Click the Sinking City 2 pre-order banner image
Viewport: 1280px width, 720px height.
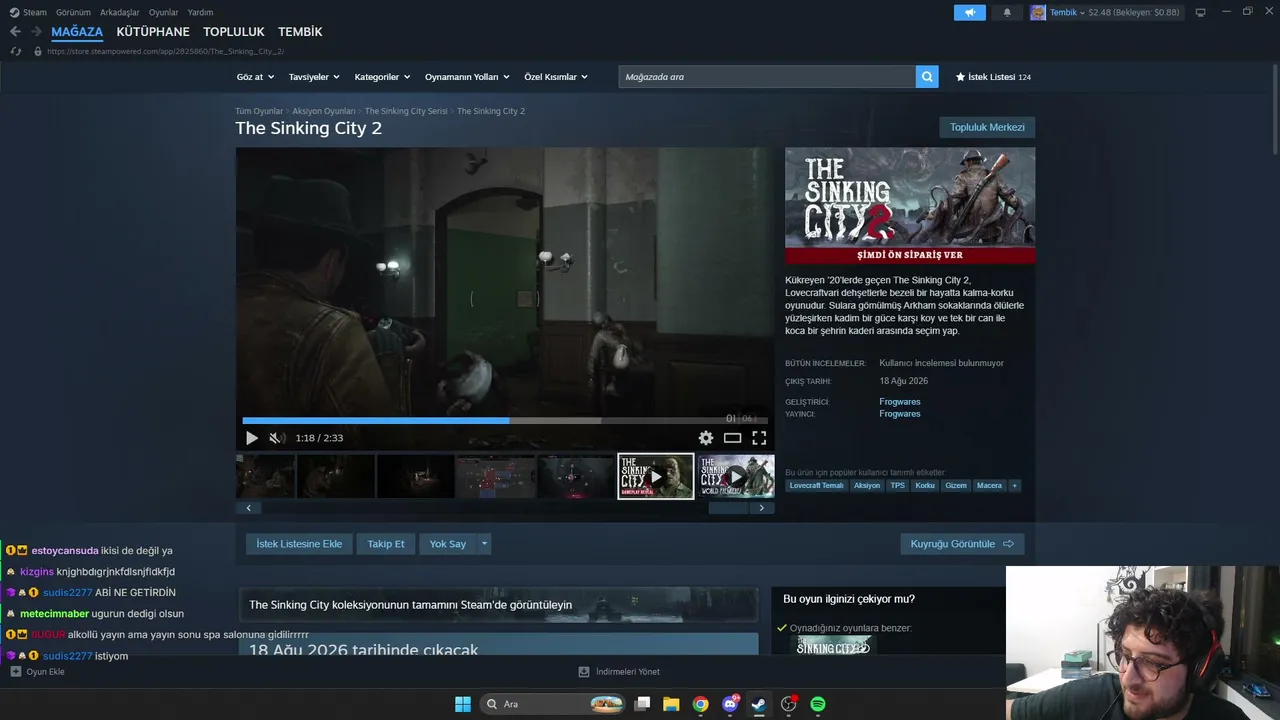910,206
